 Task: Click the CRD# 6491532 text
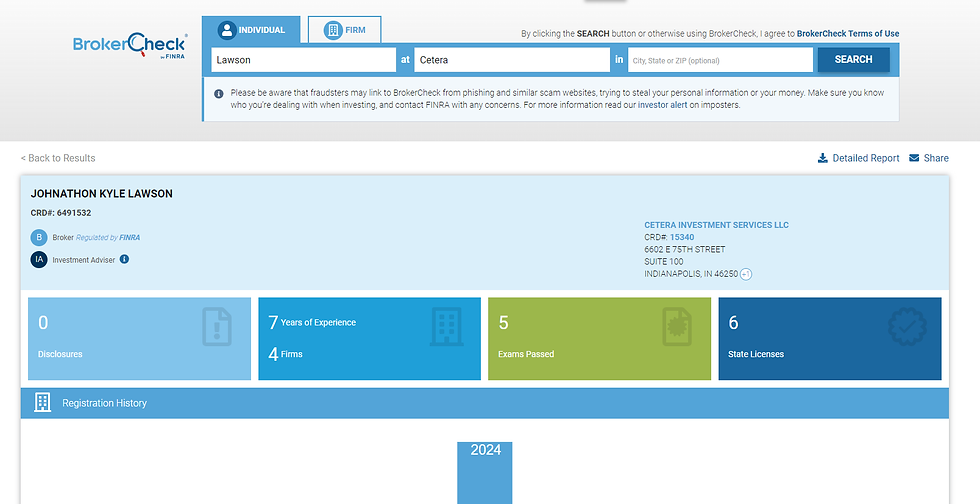click(x=61, y=213)
